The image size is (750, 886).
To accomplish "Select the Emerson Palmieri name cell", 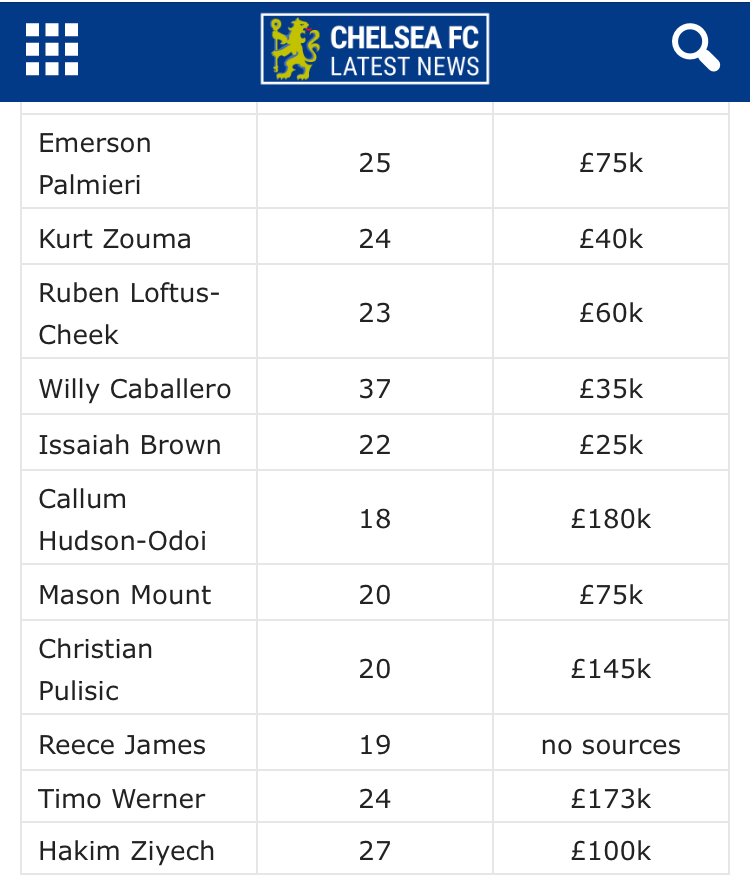I will pos(95,163).
